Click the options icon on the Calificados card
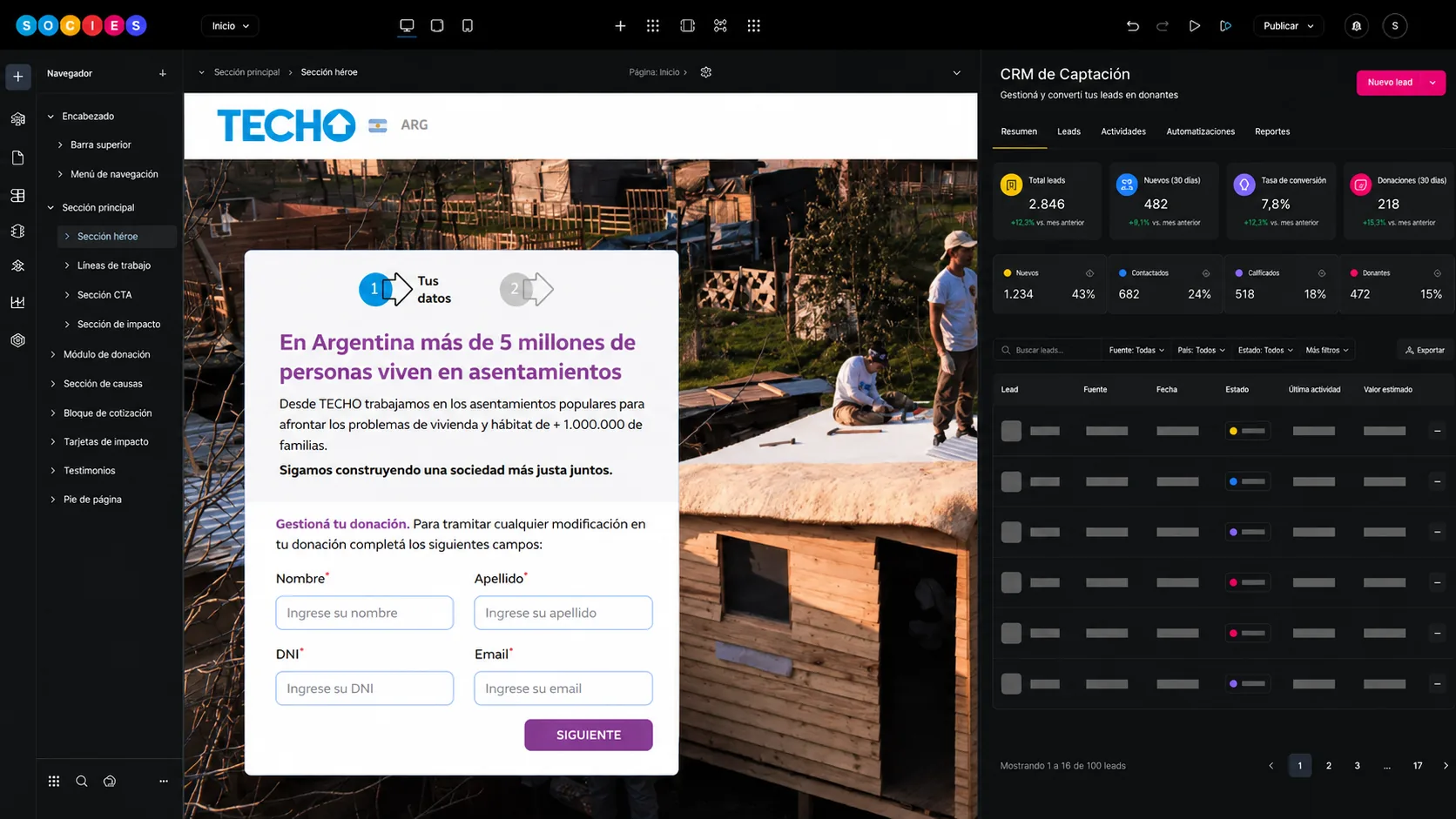The width and height of the screenshot is (1456, 819). pos(1322,273)
